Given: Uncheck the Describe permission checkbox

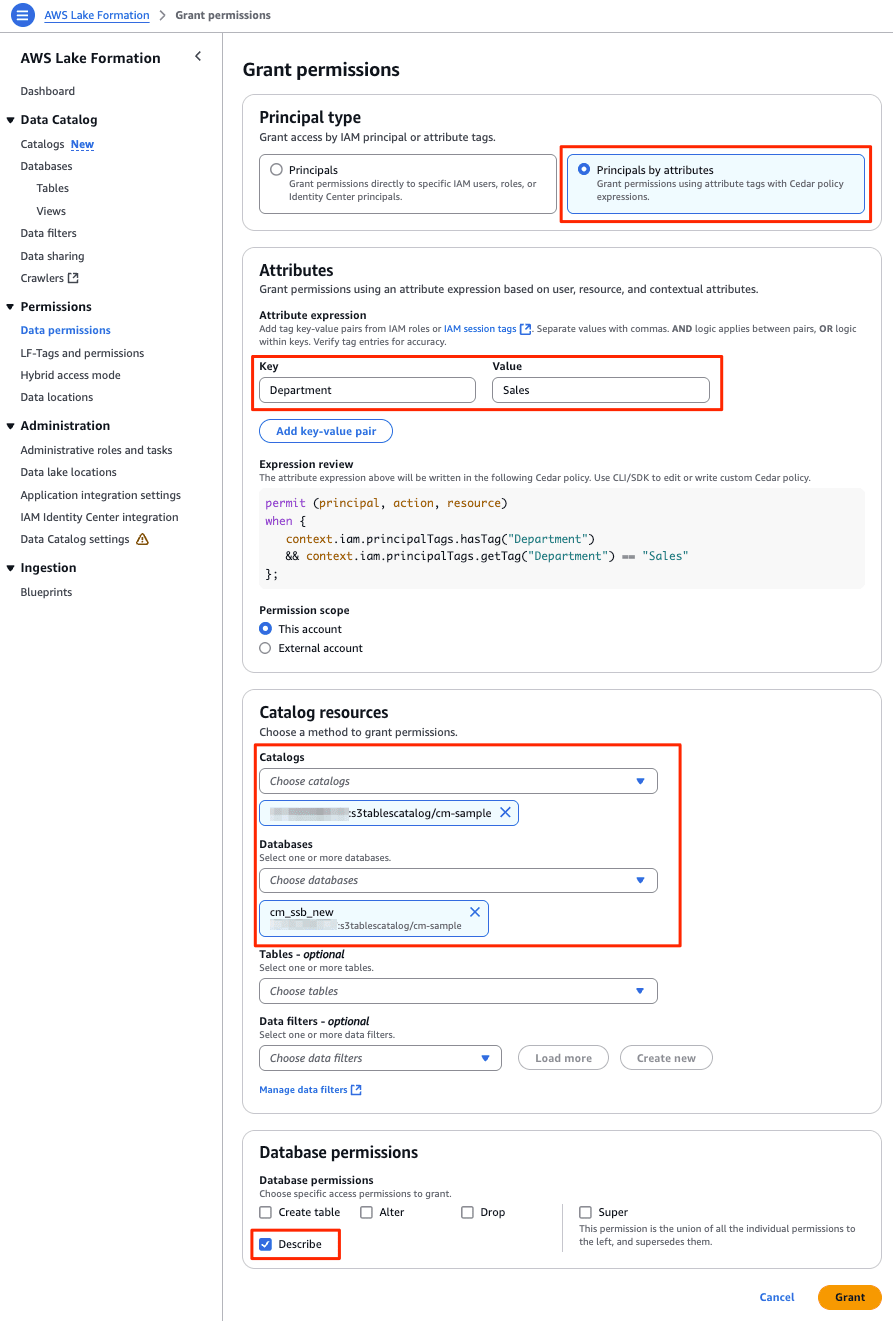Looking at the screenshot, I should point(266,1244).
